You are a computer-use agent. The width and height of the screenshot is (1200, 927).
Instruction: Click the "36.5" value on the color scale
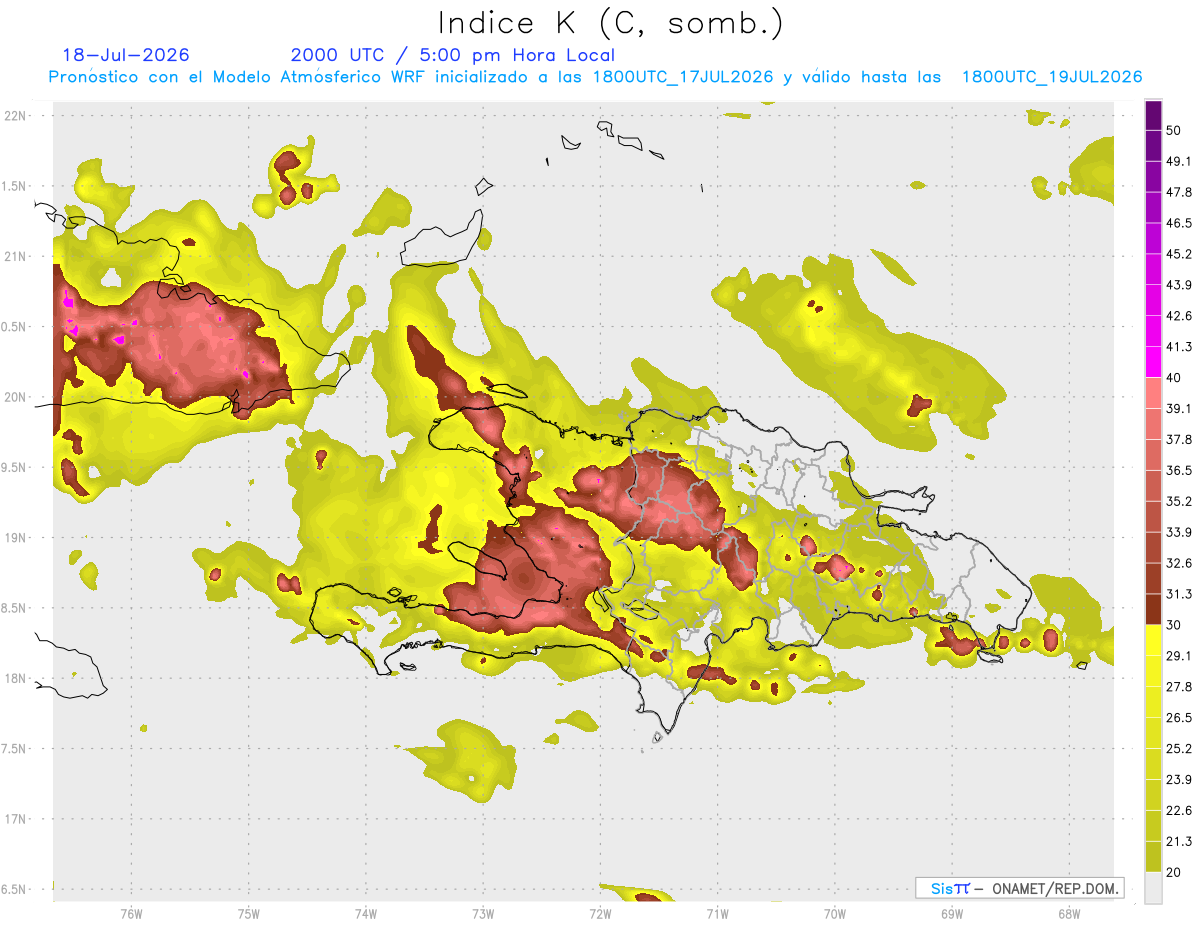point(1180,470)
